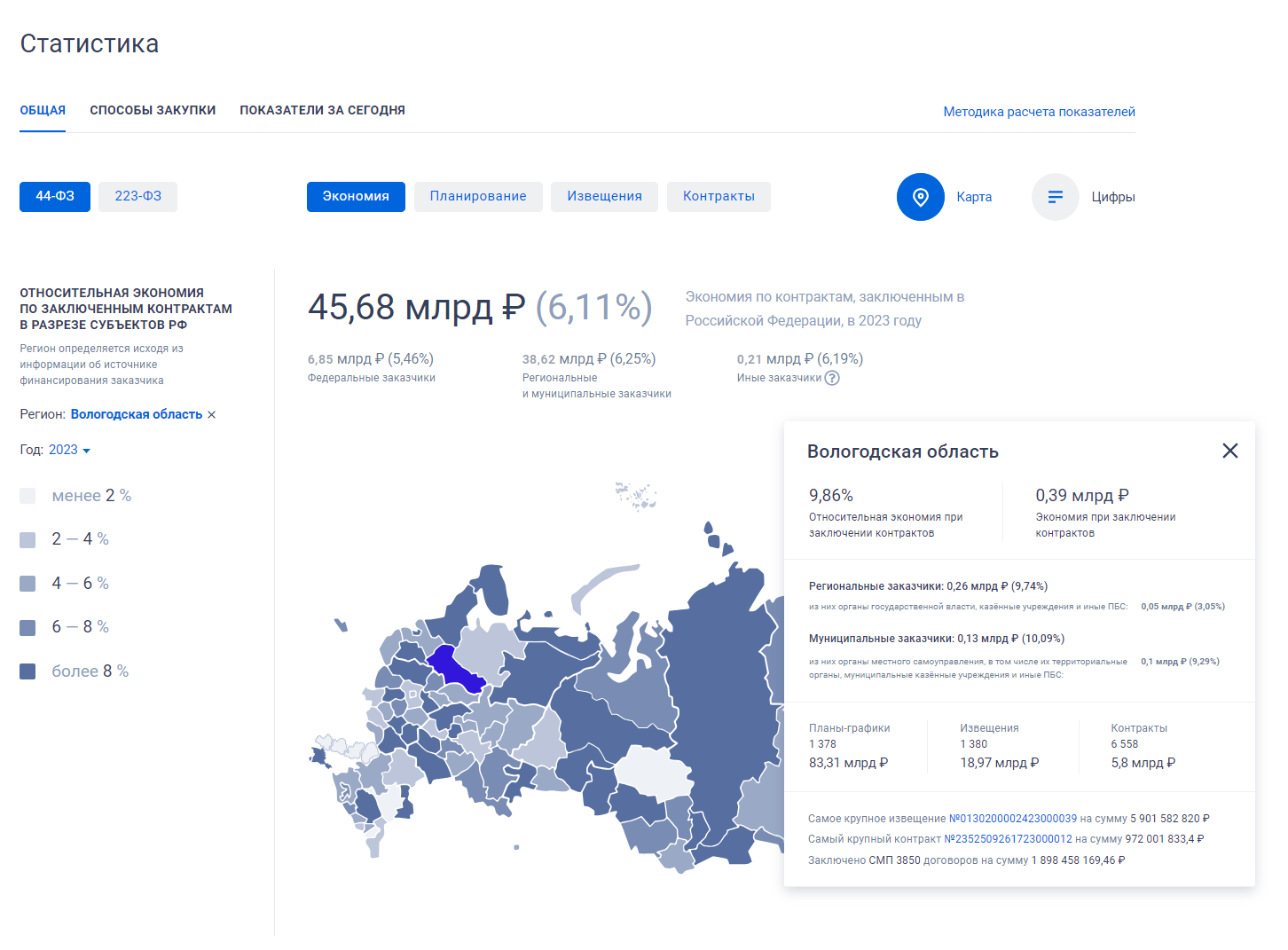This screenshot has width=1288, height=950.
Task: Switch to the Карта map view icon
Action: point(920,197)
